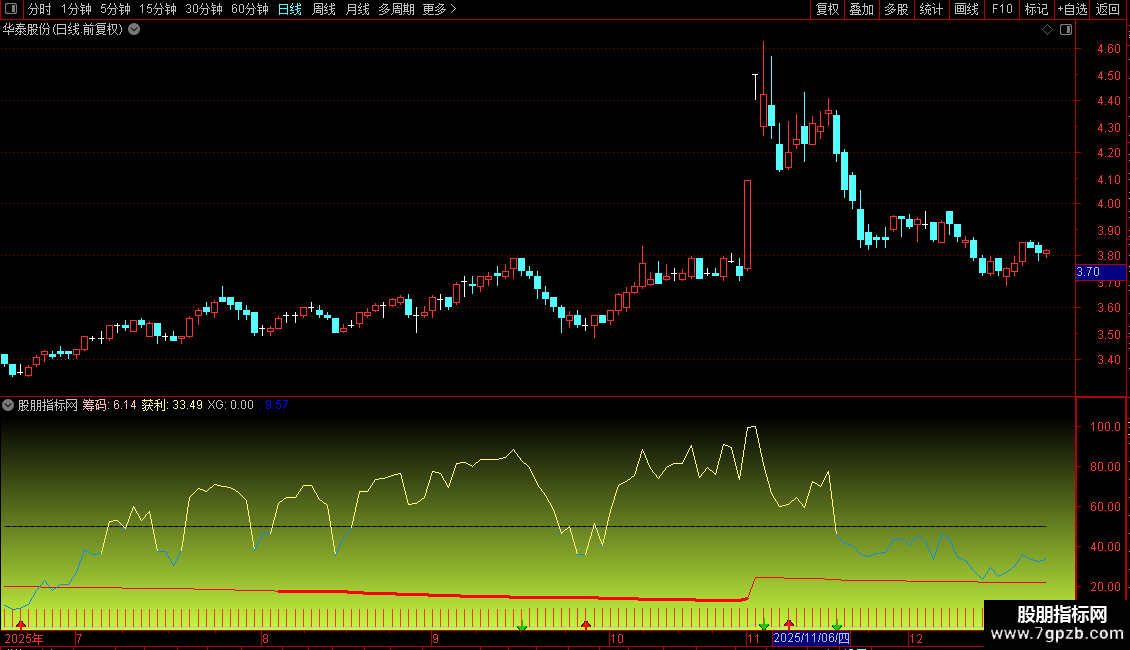The height and width of the screenshot is (650, 1130).
Task: Expand the 更多 periods menu
Action: (x=440, y=9)
